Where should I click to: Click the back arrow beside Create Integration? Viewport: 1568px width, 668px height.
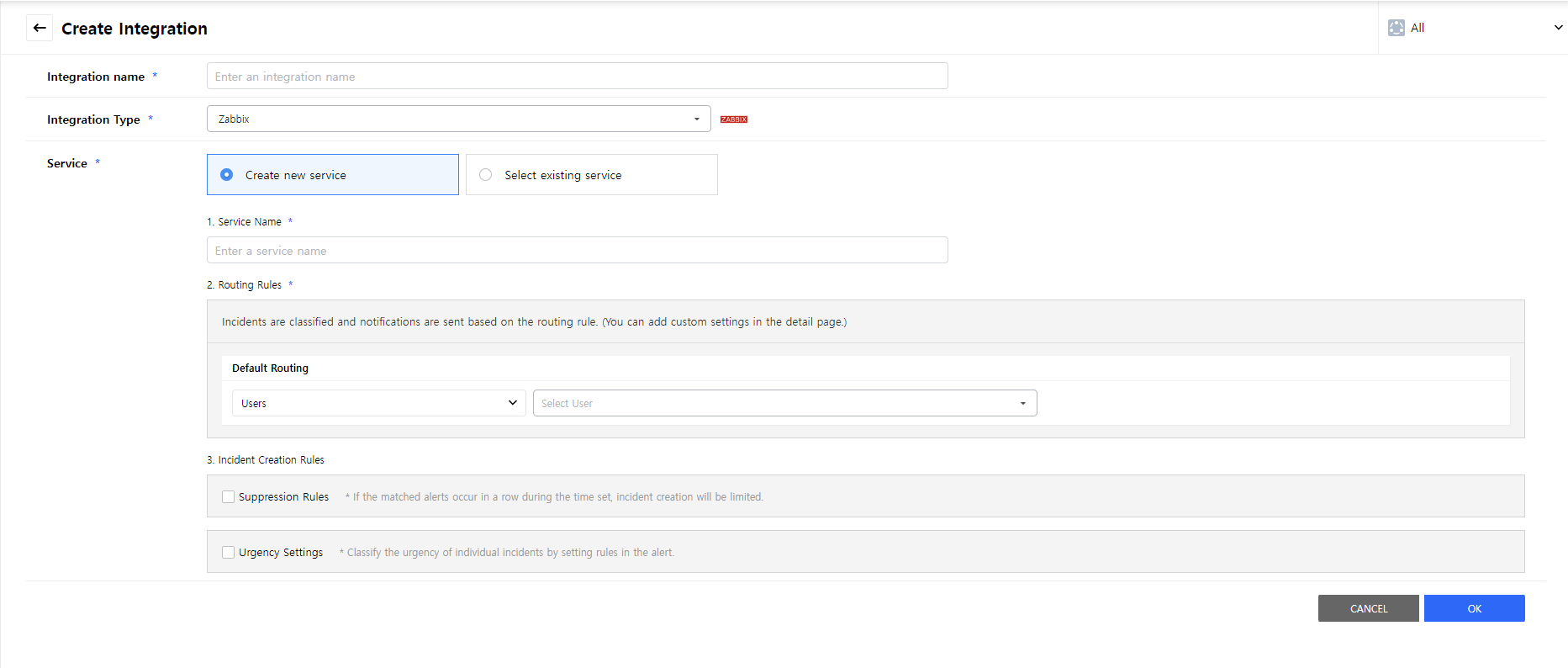tap(40, 28)
